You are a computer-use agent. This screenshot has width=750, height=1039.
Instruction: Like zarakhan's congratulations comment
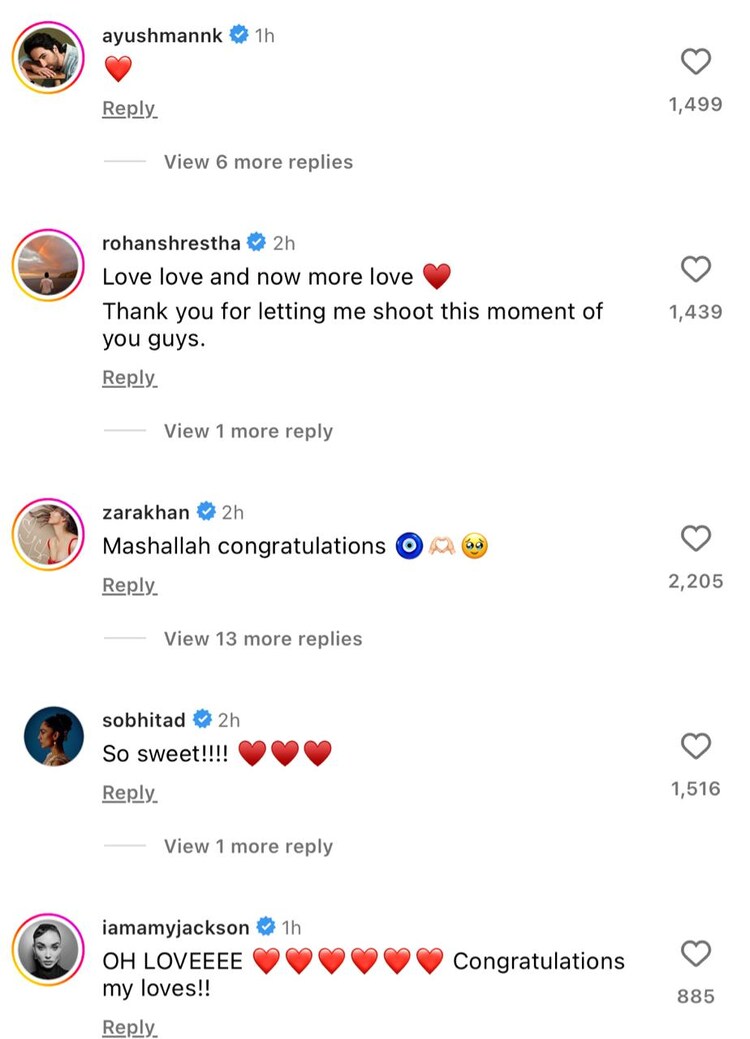696,539
